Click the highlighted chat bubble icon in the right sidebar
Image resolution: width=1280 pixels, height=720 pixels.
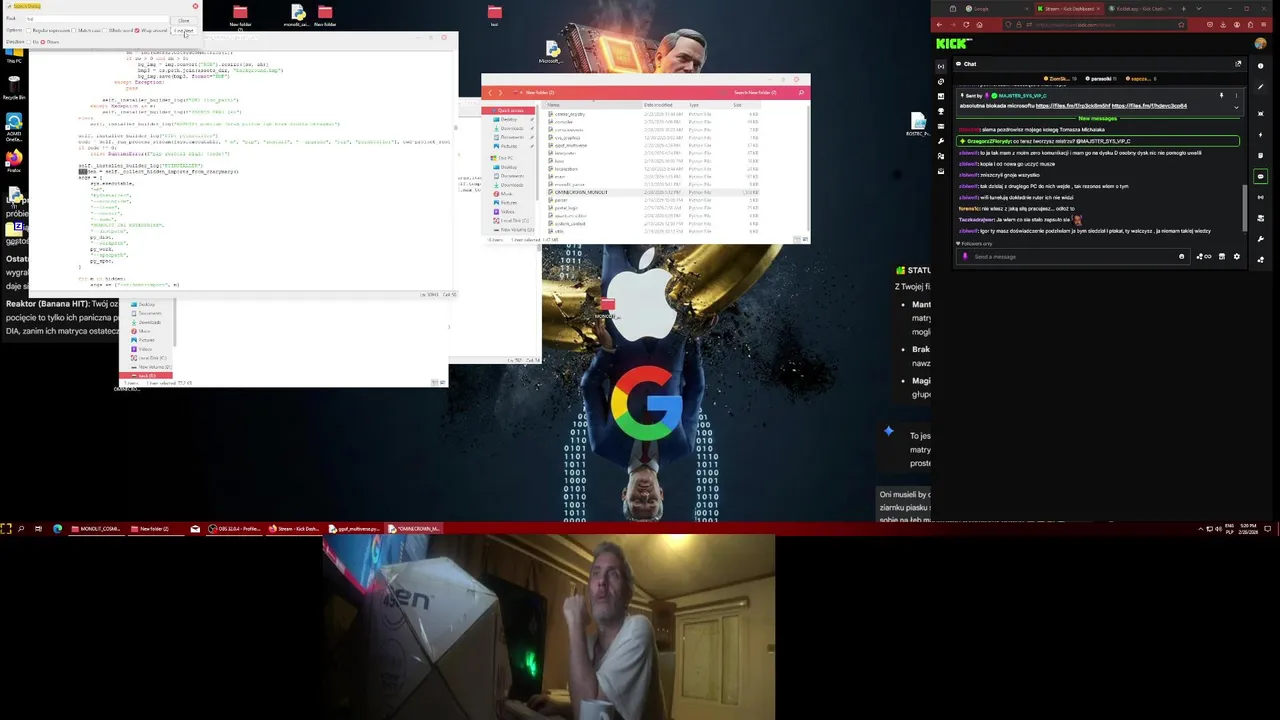point(1260,176)
